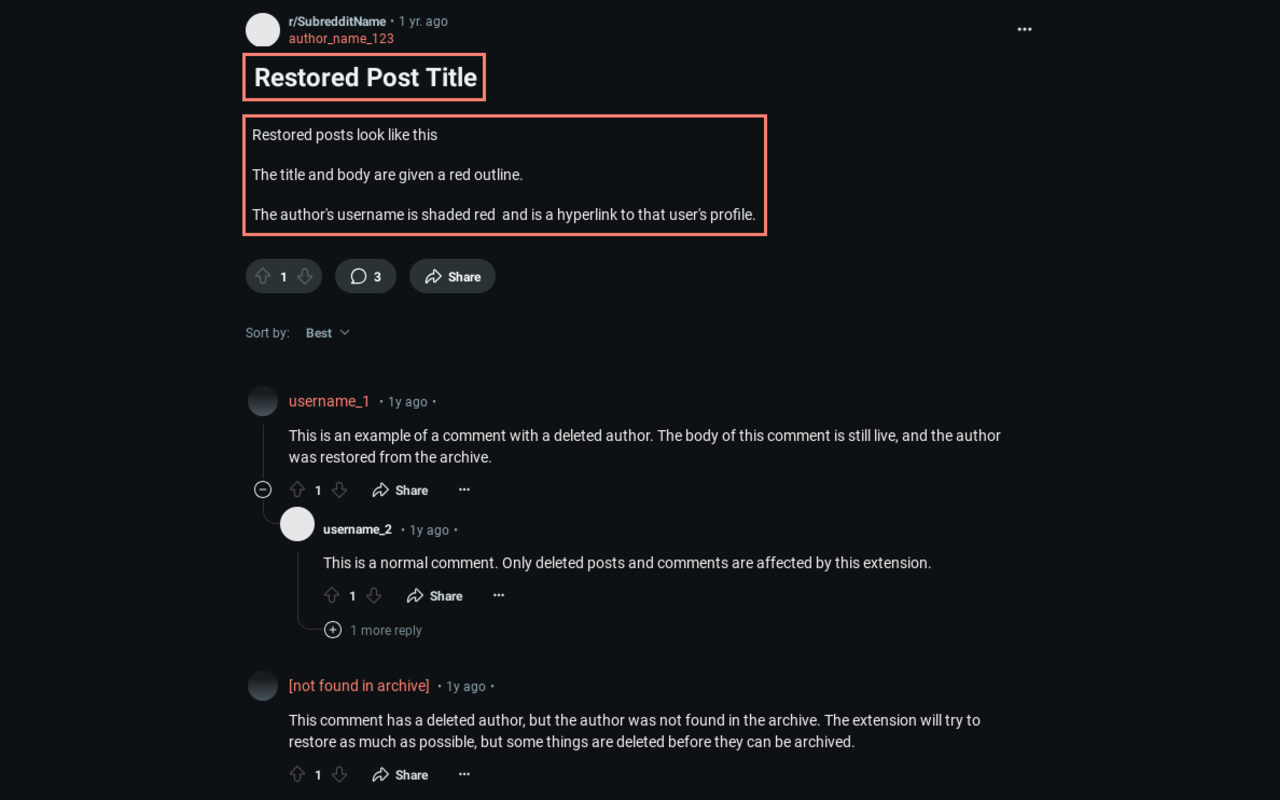Visit r/SubredditName

(x=336, y=20)
